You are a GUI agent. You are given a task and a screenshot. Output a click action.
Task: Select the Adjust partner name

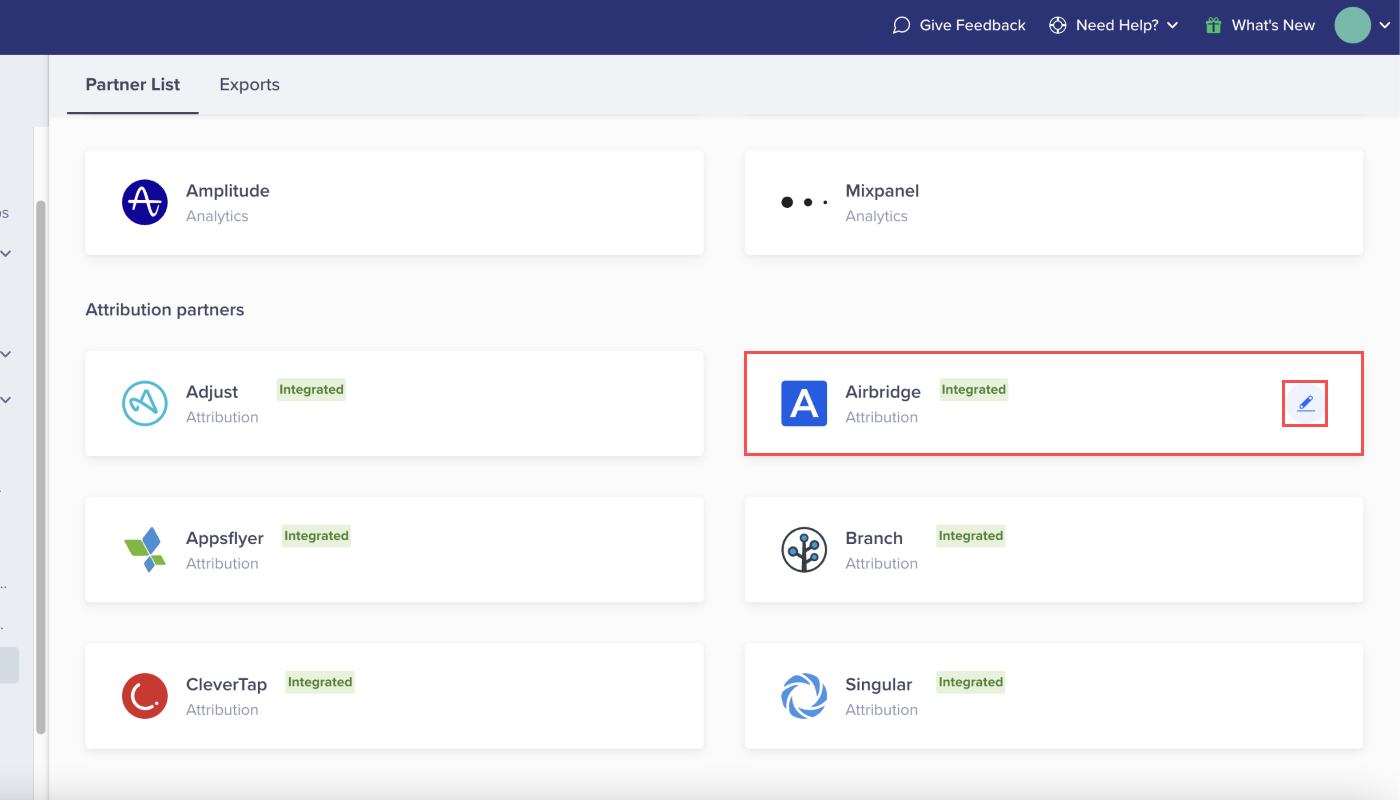coord(212,392)
